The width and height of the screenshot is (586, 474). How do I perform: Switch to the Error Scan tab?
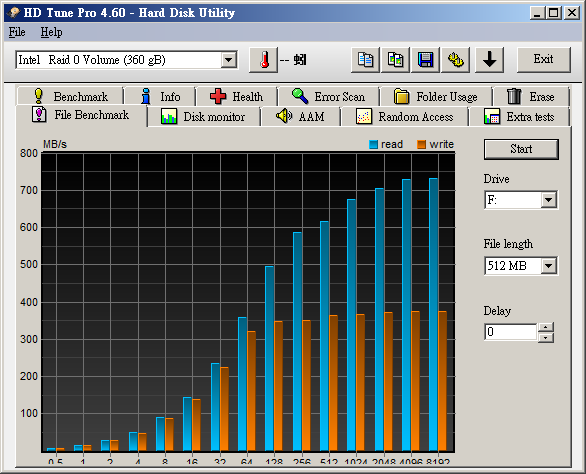pos(329,96)
